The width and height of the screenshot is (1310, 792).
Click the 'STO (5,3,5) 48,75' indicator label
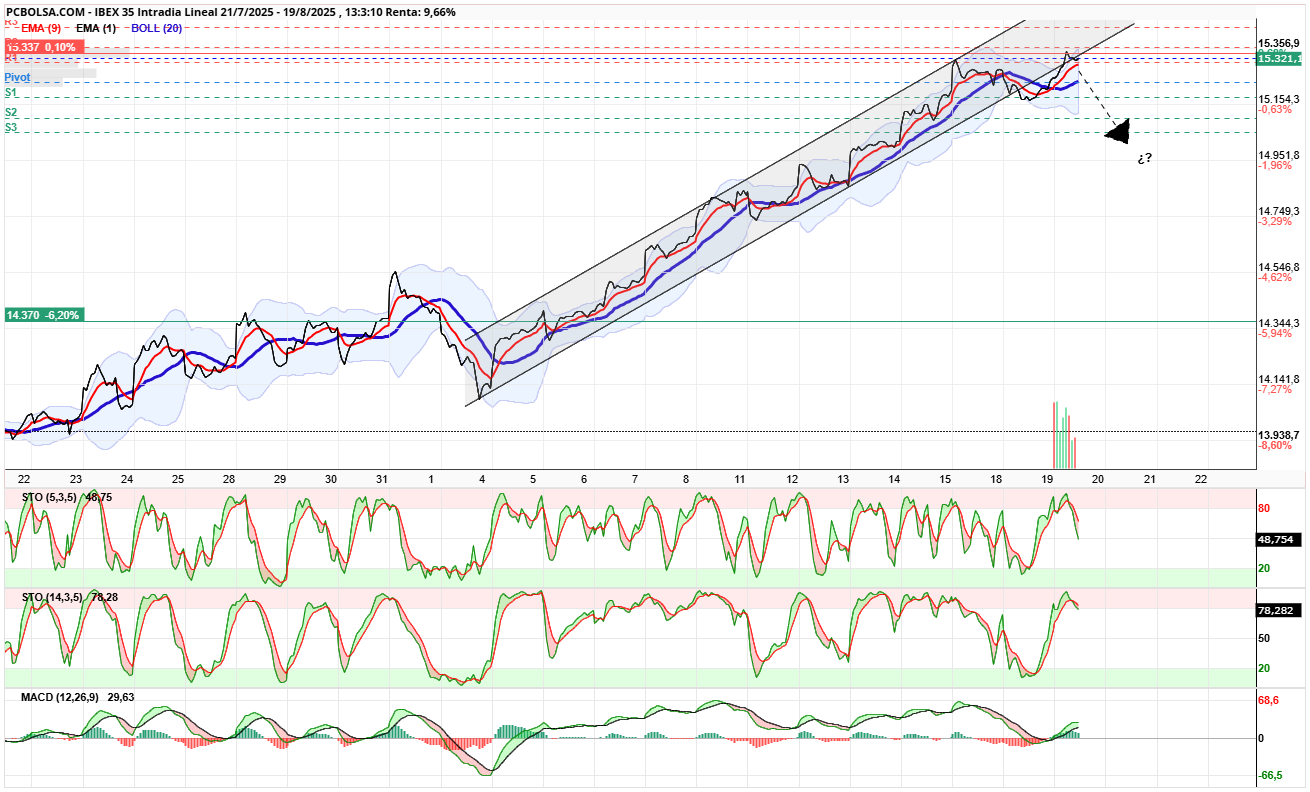click(x=66, y=496)
